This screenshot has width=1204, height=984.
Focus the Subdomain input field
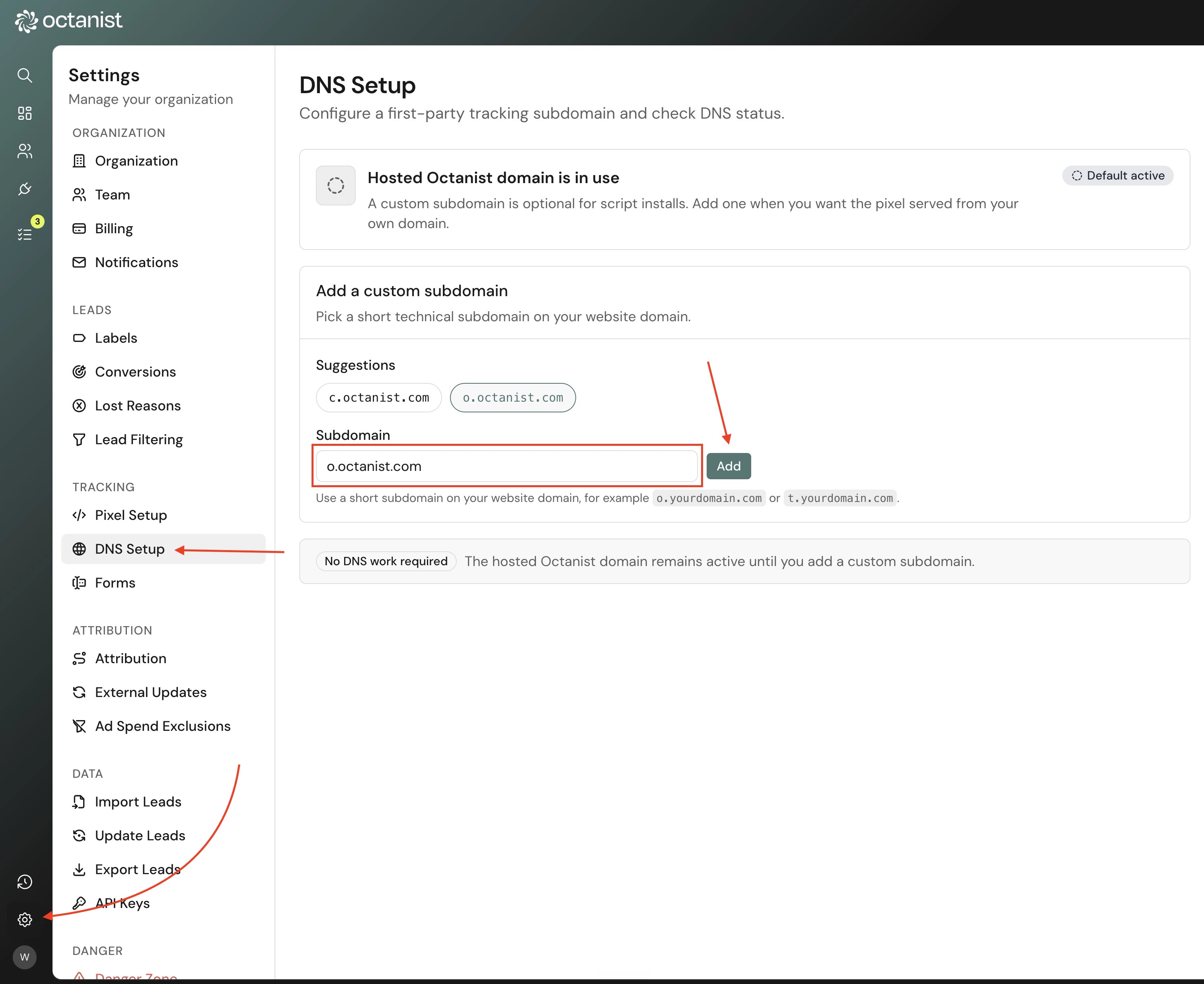[x=507, y=466]
